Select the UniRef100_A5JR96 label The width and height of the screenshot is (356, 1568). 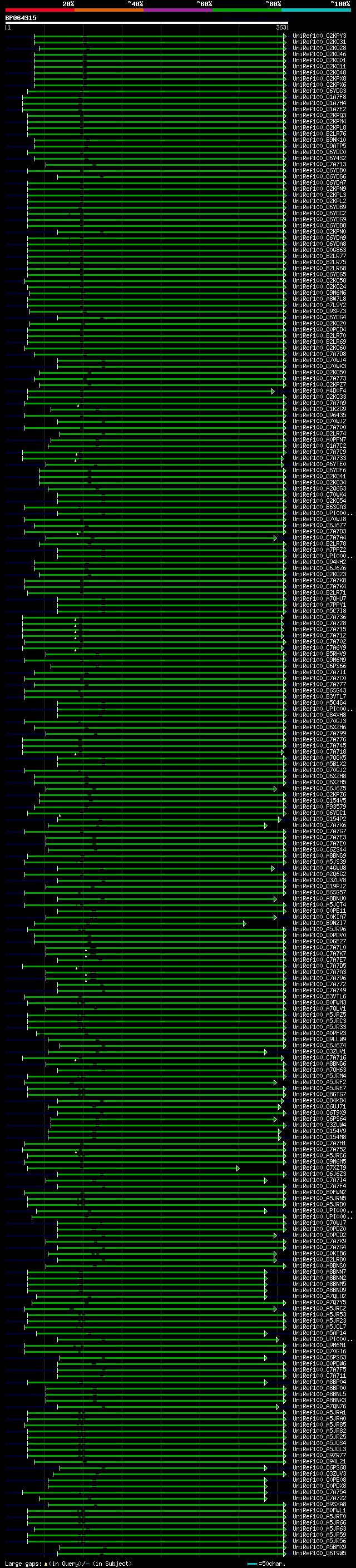pyautogui.click(x=319, y=929)
